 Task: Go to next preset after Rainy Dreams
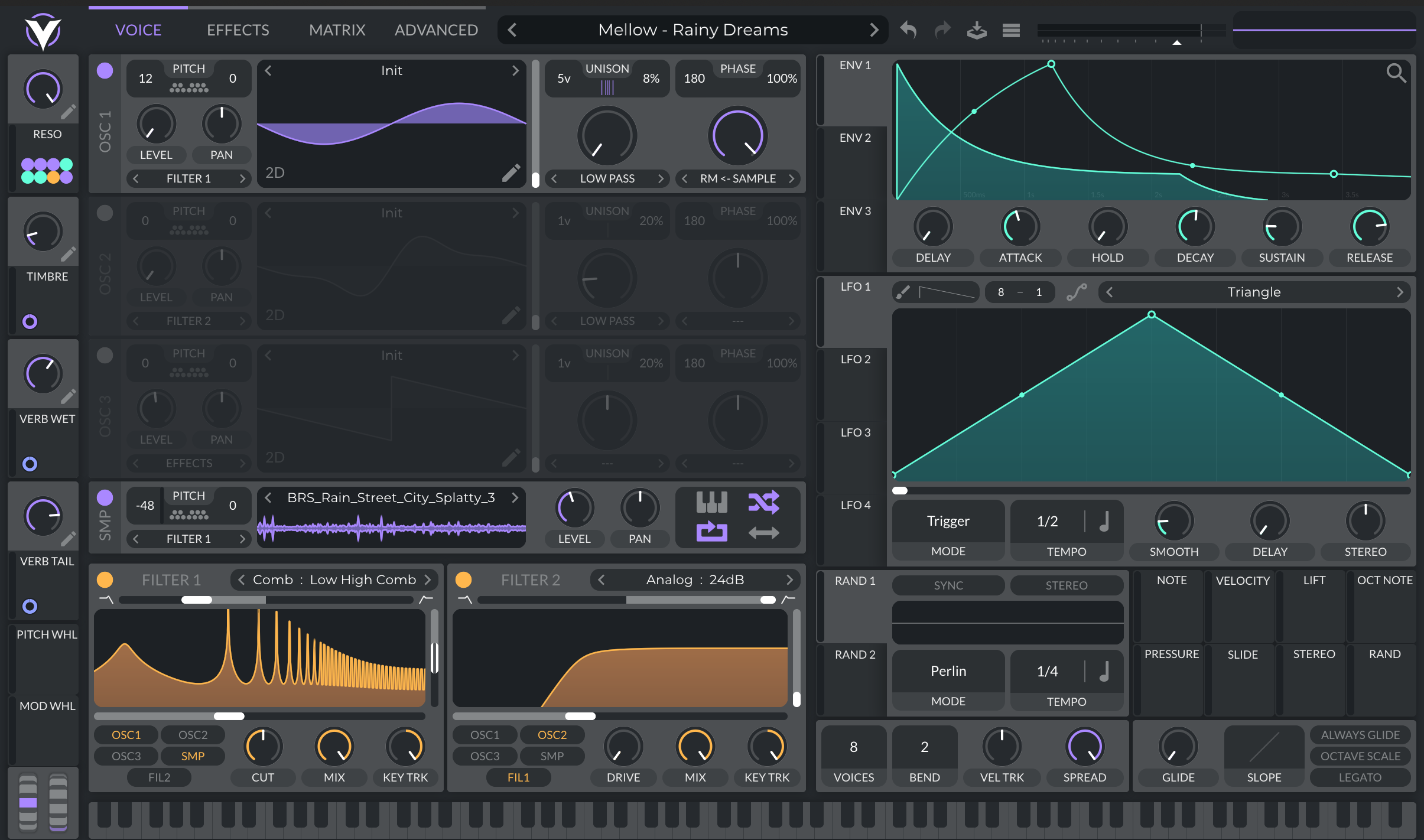[x=874, y=30]
